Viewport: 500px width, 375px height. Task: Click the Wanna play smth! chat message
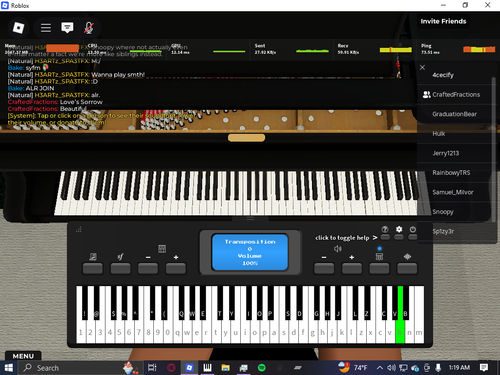[x=76, y=75]
